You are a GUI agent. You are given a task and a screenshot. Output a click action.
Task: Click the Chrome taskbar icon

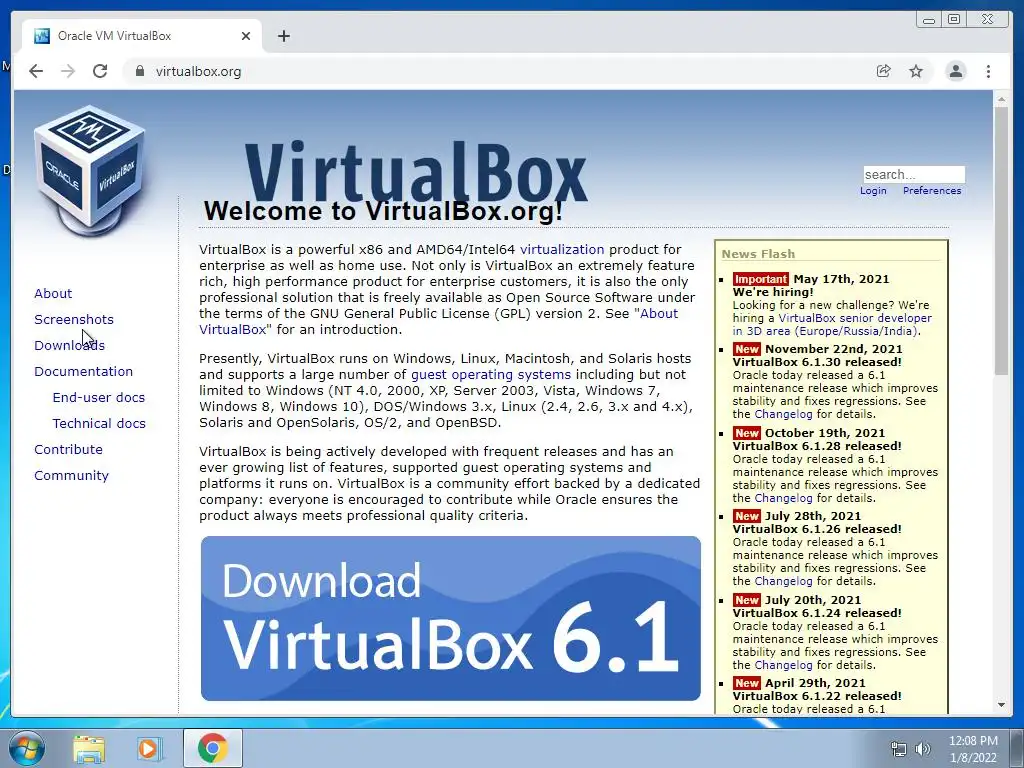point(212,748)
